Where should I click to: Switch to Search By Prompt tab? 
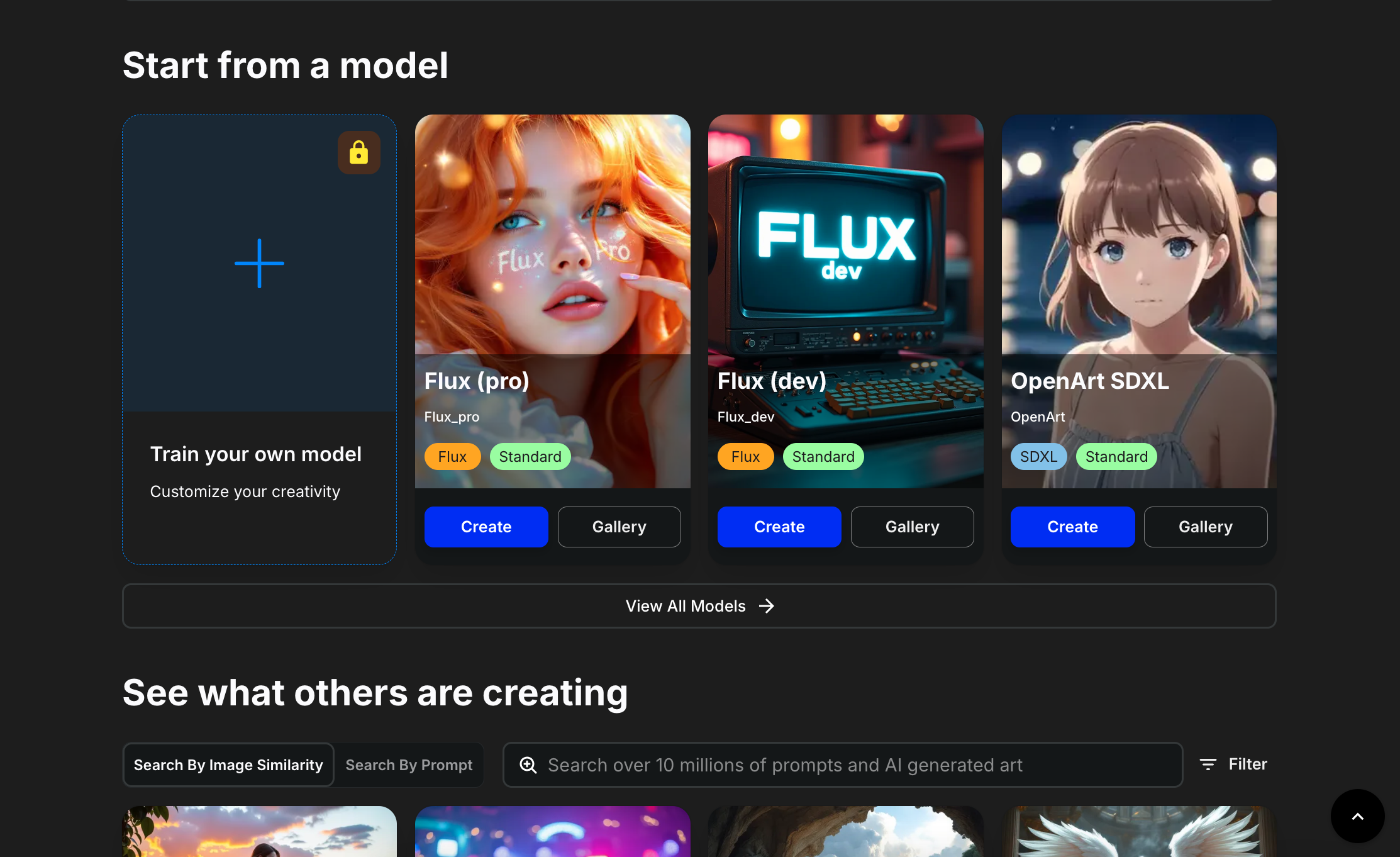click(409, 765)
